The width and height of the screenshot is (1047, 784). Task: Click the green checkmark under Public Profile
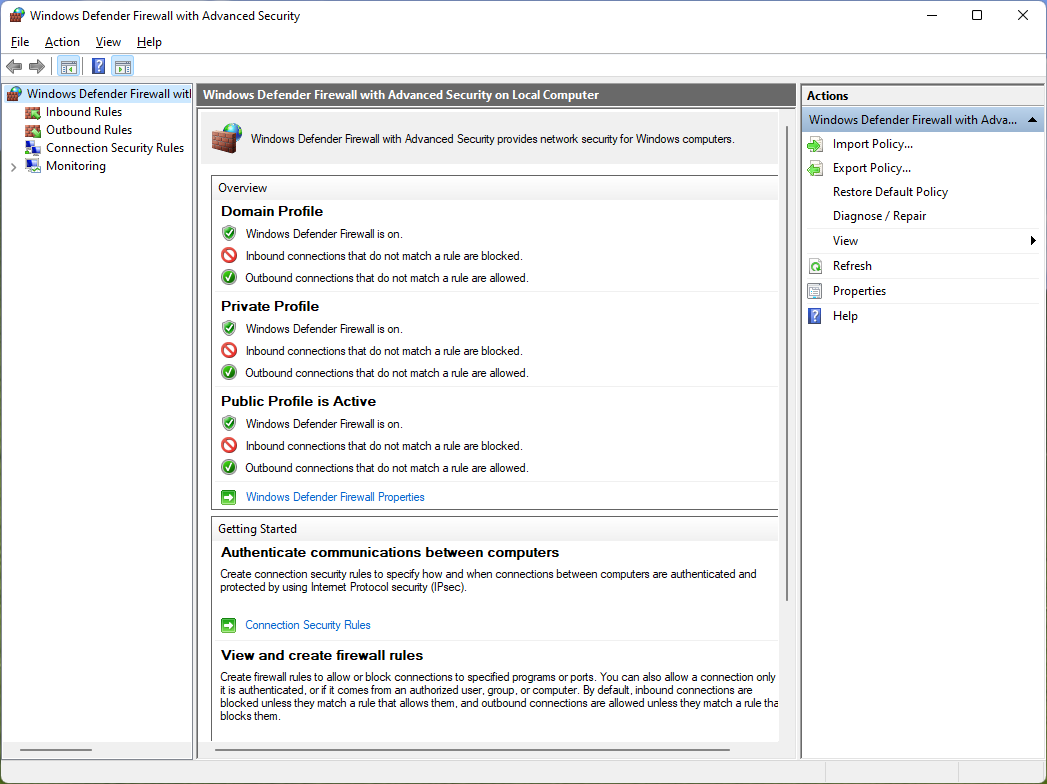coord(229,467)
